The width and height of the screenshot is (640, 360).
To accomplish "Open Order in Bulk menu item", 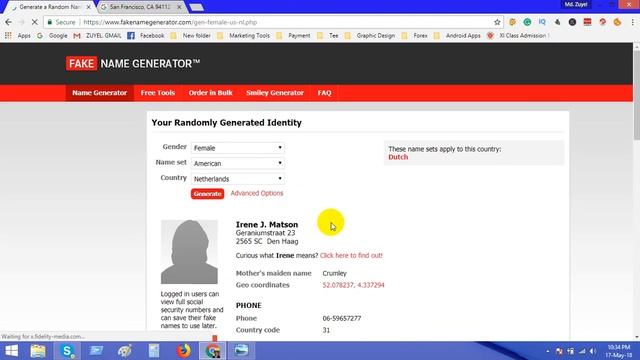I will pyautogui.click(x=210, y=93).
